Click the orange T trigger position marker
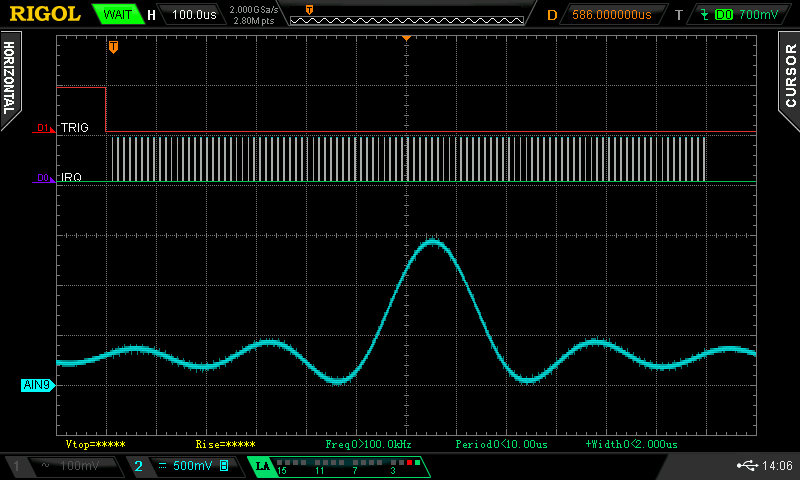The height and width of the screenshot is (480, 800). (113, 47)
